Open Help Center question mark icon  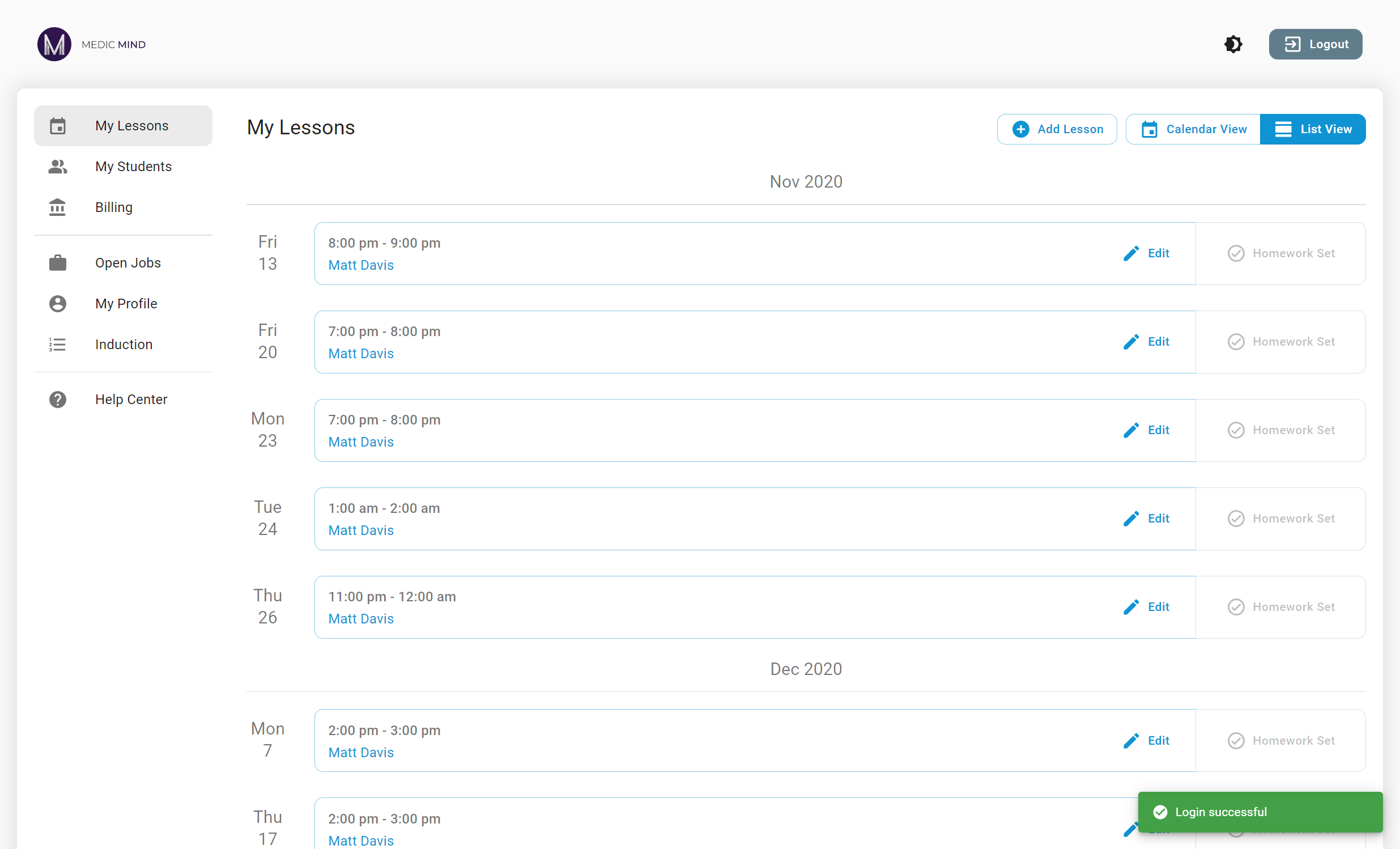57,400
